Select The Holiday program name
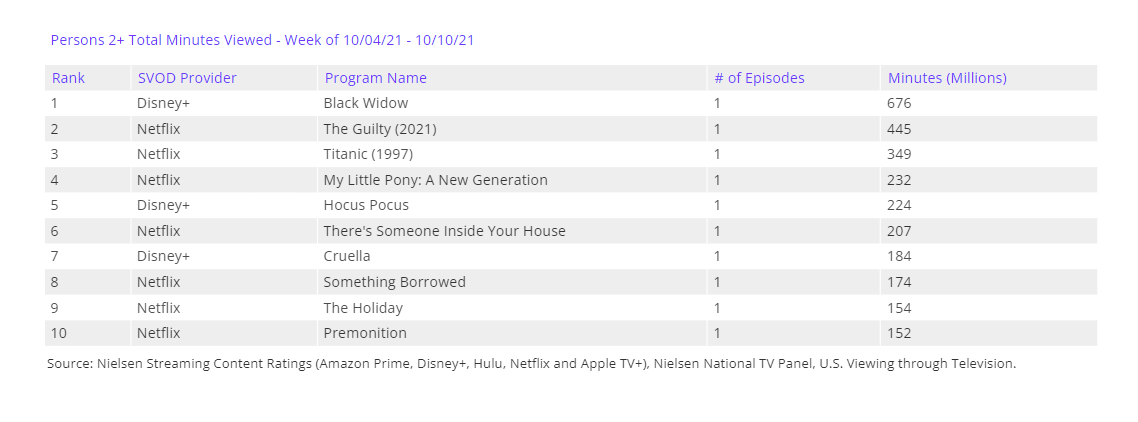 363,308
